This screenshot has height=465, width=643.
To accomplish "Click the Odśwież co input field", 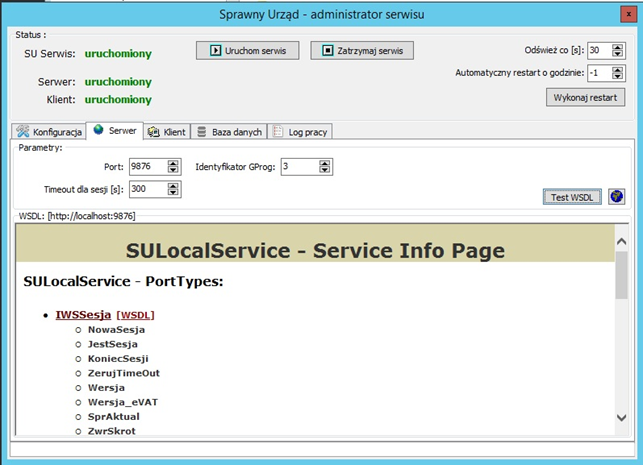I will (600, 50).
